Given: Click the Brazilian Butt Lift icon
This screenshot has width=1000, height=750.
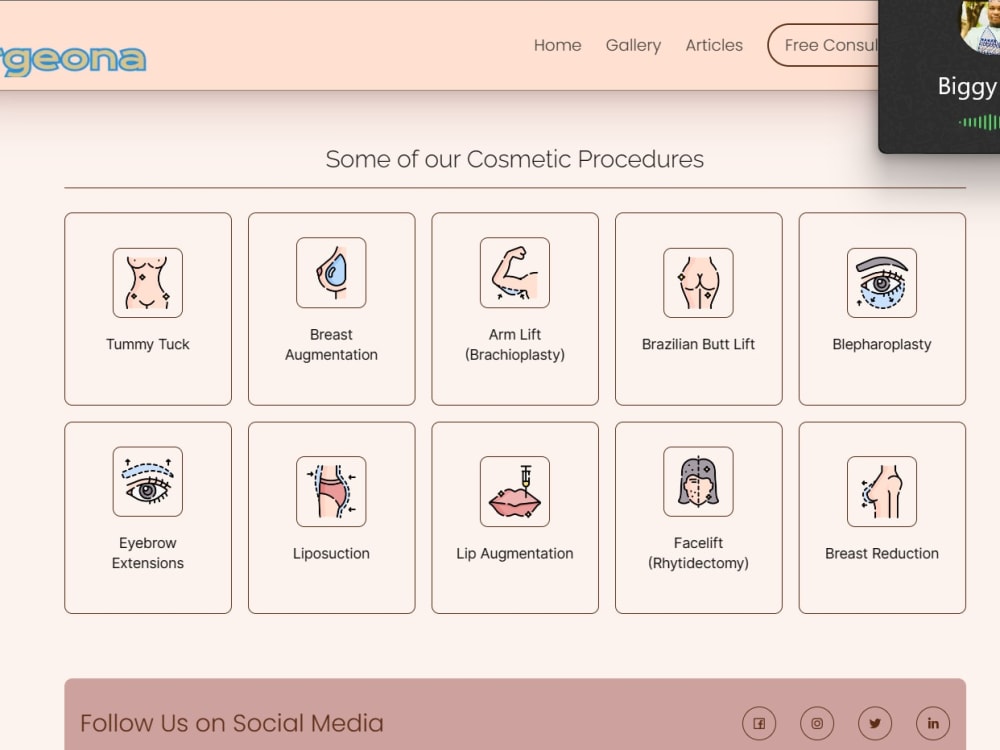Looking at the screenshot, I should pyautogui.click(x=698, y=283).
